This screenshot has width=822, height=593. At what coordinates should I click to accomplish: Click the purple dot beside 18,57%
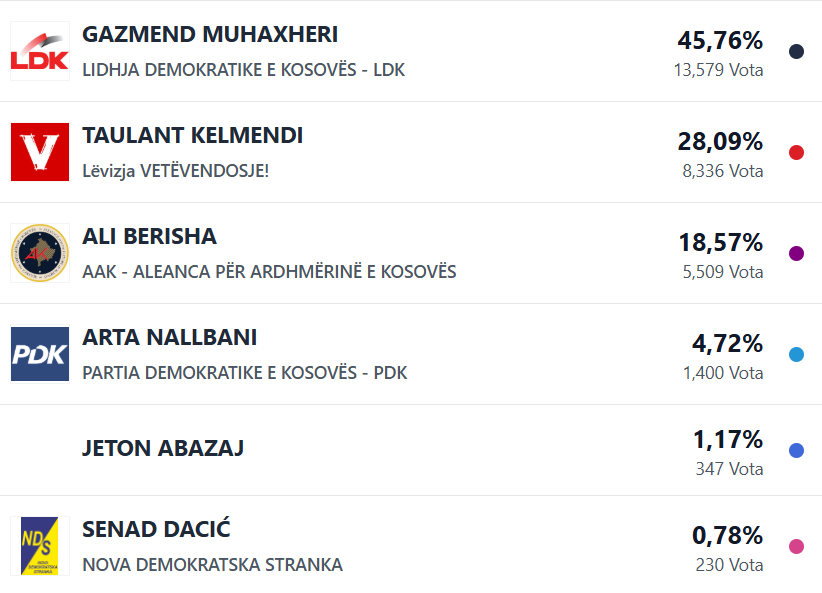796,254
